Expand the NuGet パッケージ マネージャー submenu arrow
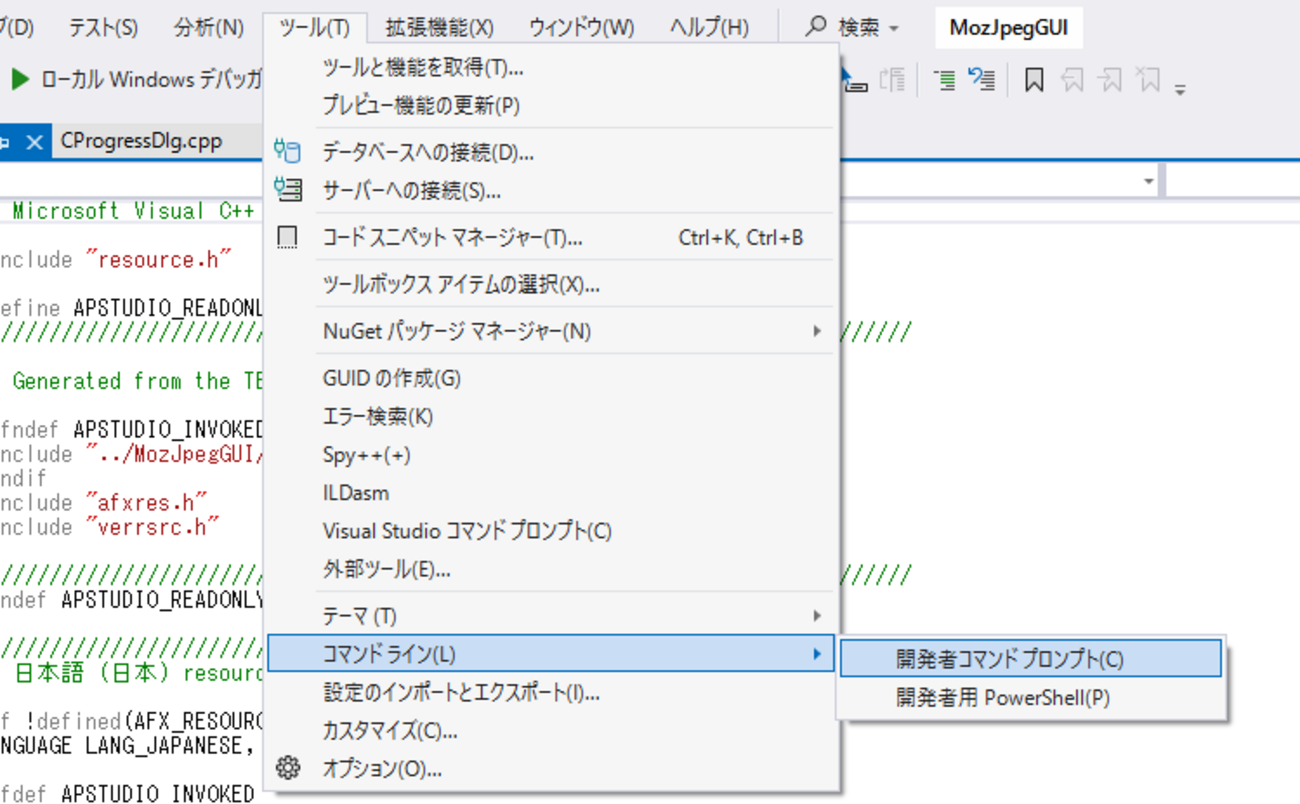Viewport: 1300px width, 804px height. [817, 331]
